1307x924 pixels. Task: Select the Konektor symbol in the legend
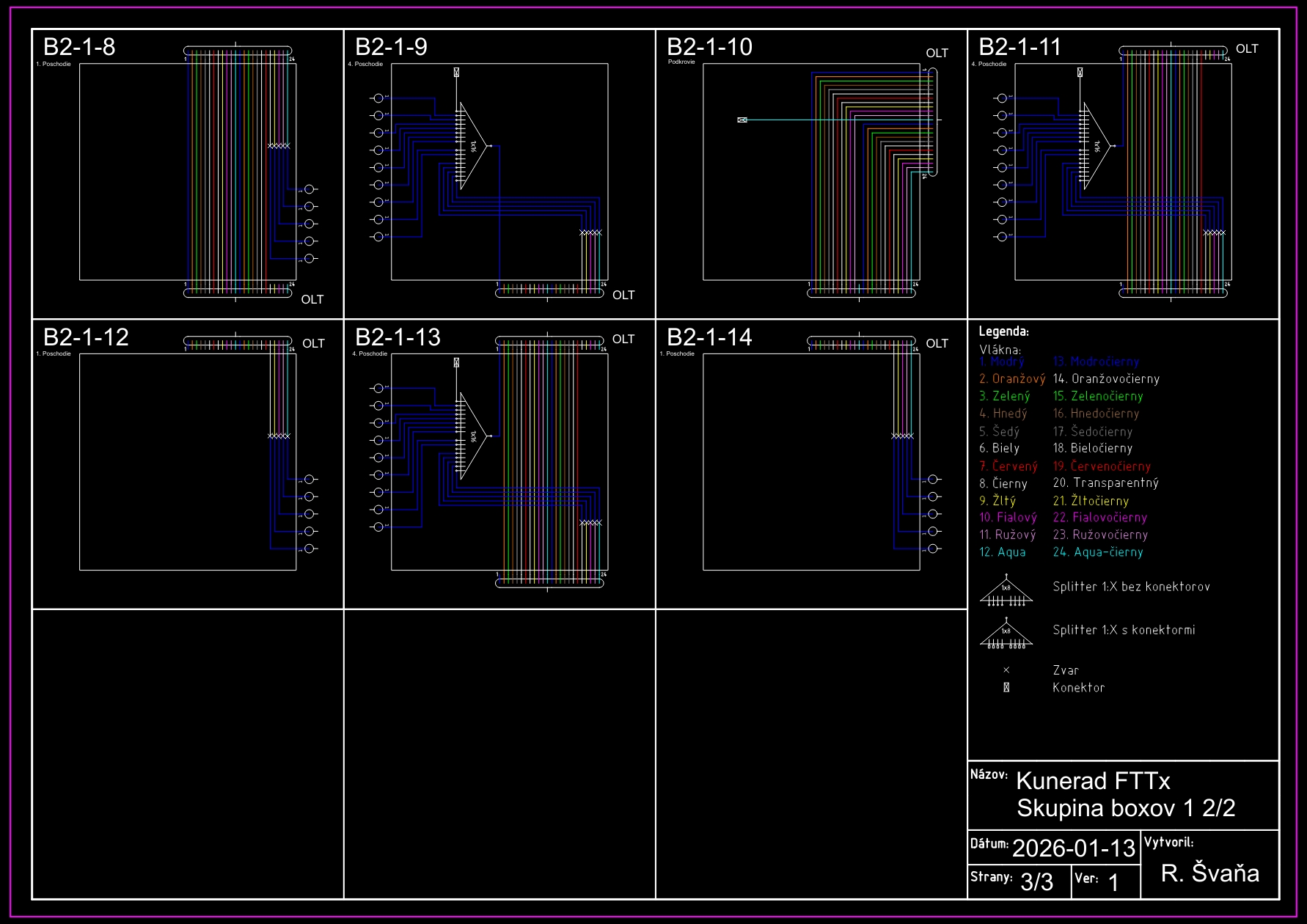point(1006,688)
